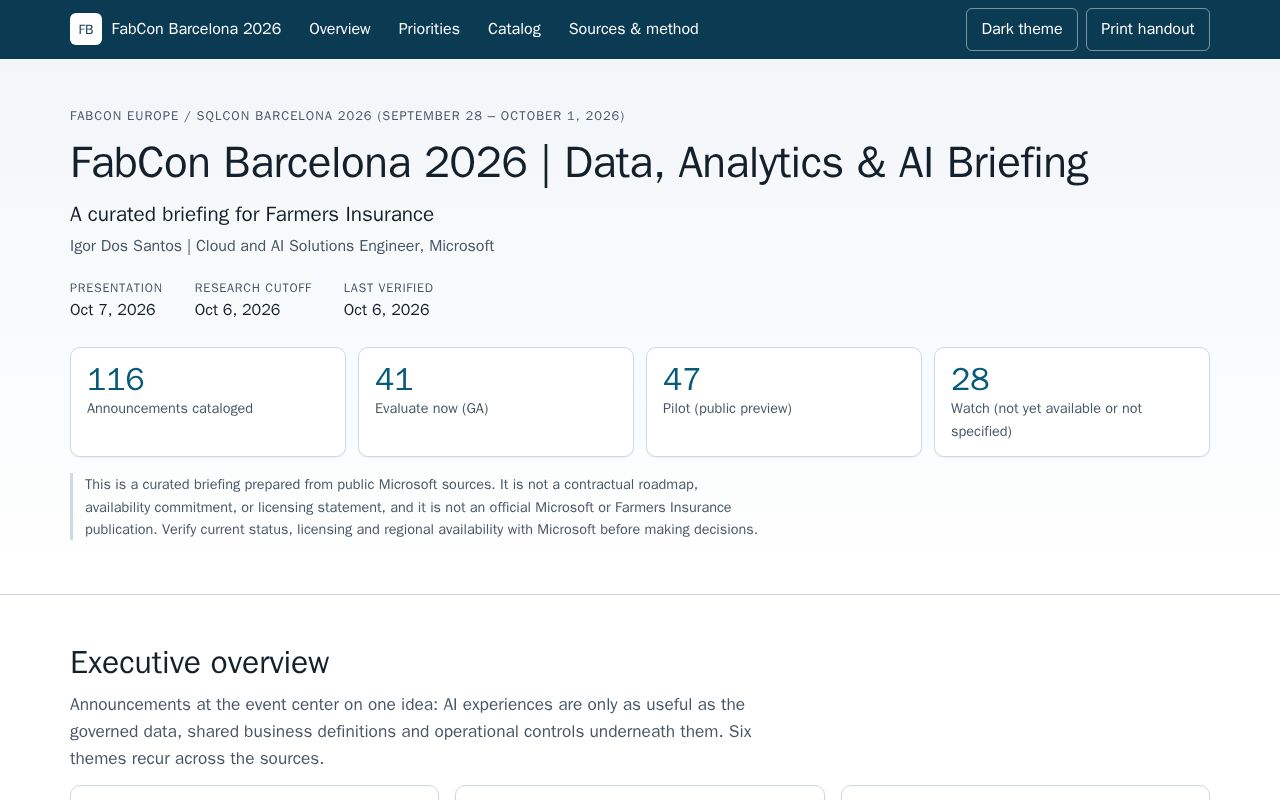Click the Research cutoff date value
The image size is (1280, 800).
click(238, 310)
